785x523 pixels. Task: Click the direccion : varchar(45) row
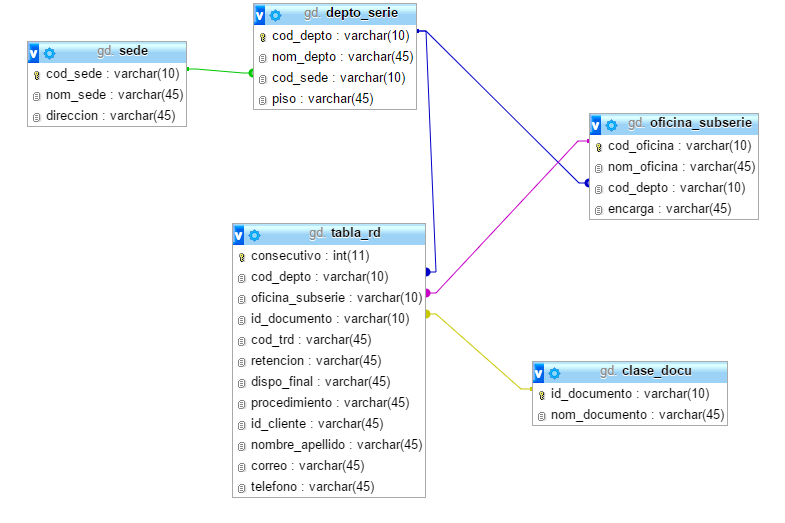point(107,116)
